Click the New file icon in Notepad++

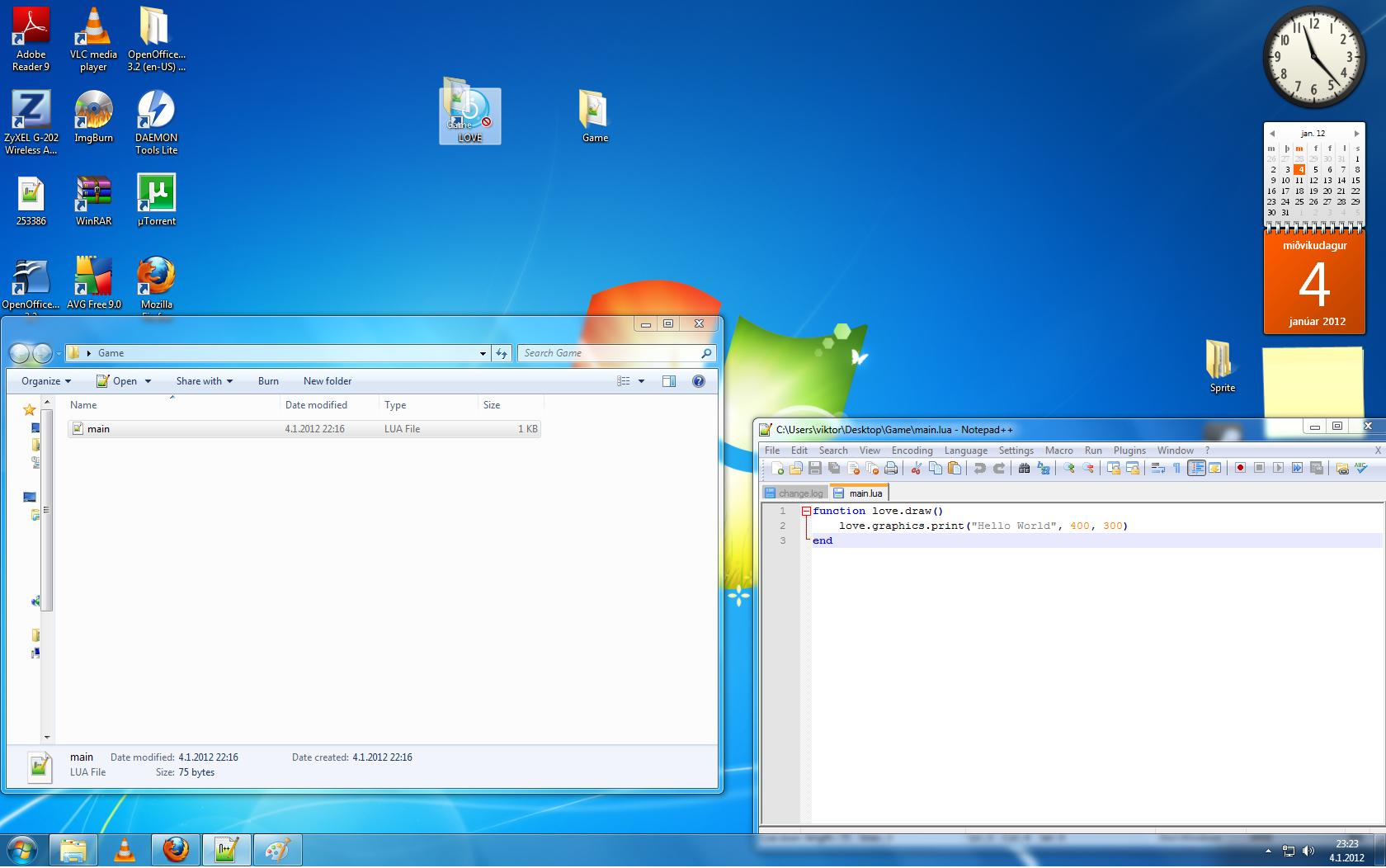(777, 468)
